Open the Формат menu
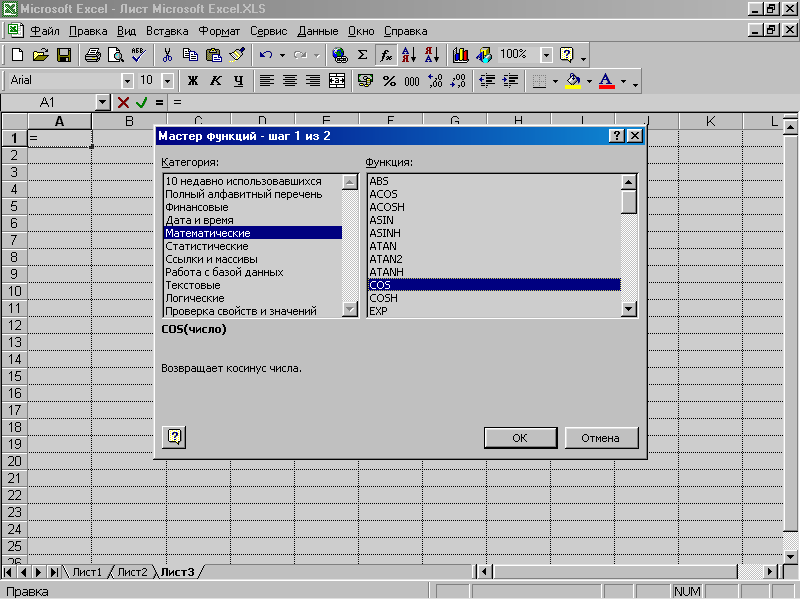This screenshot has width=800, height=600. coord(219,31)
